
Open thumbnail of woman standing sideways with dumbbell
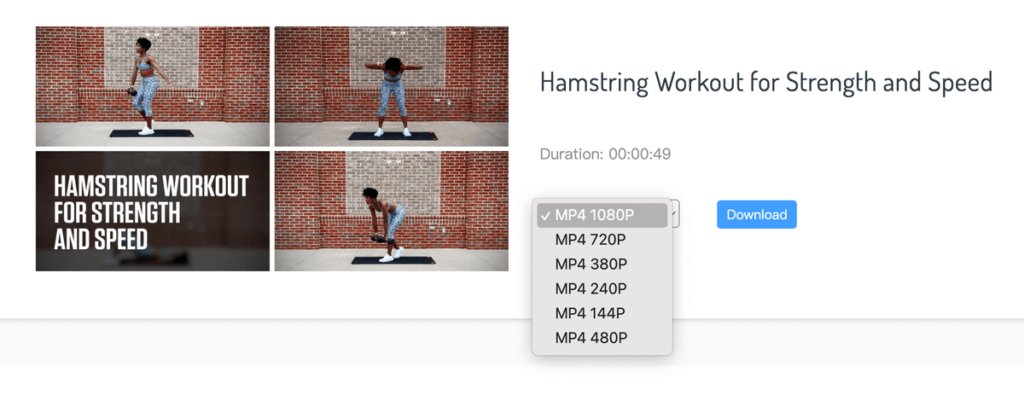152,86
